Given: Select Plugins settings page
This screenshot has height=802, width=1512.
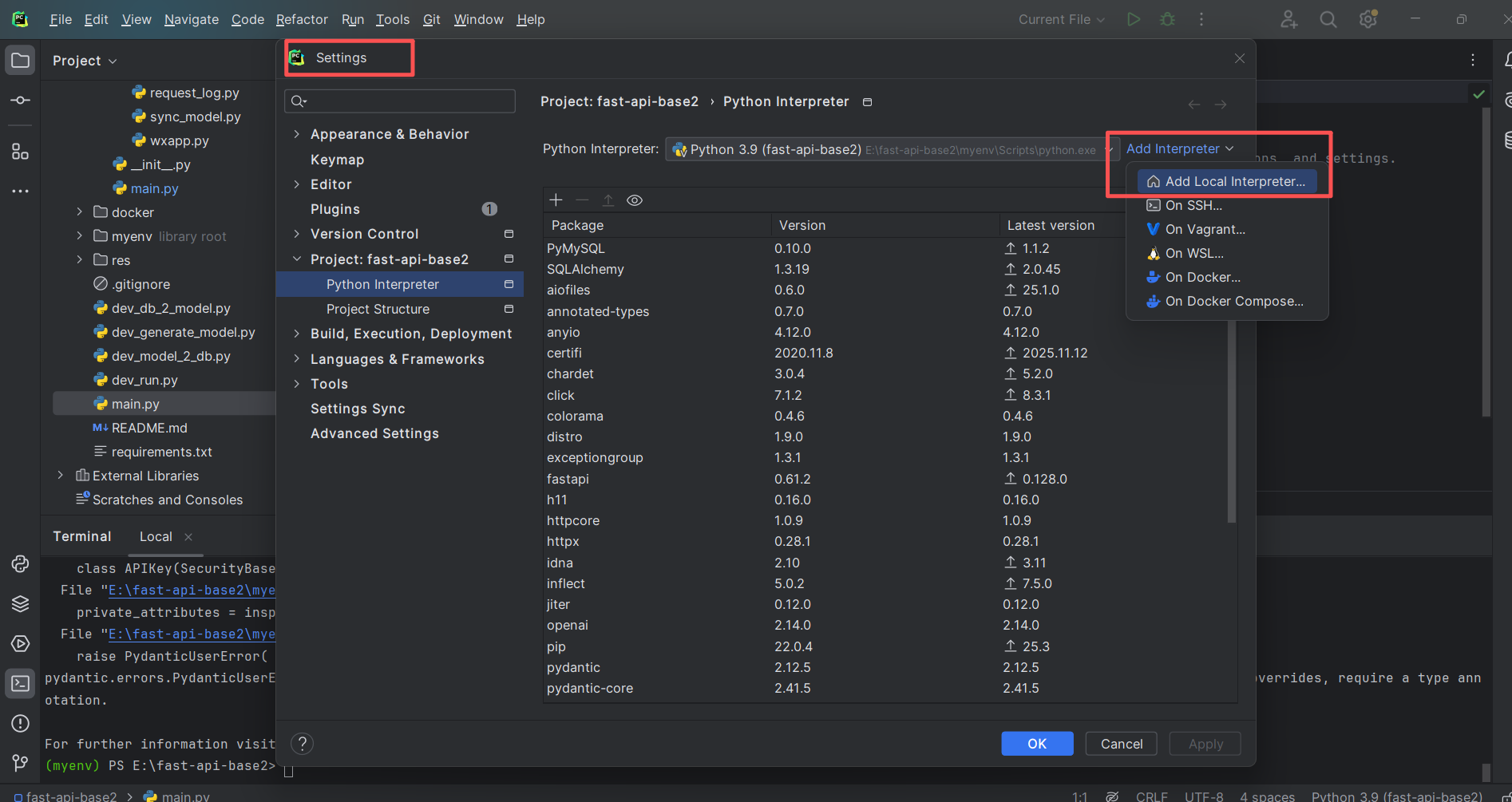Looking at the screenshot, I should (x=400, y=209).
